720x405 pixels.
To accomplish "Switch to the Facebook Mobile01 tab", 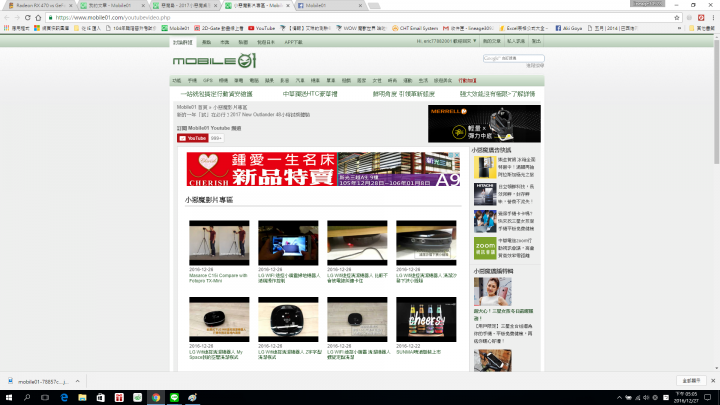I will click(x=330, y=6).
